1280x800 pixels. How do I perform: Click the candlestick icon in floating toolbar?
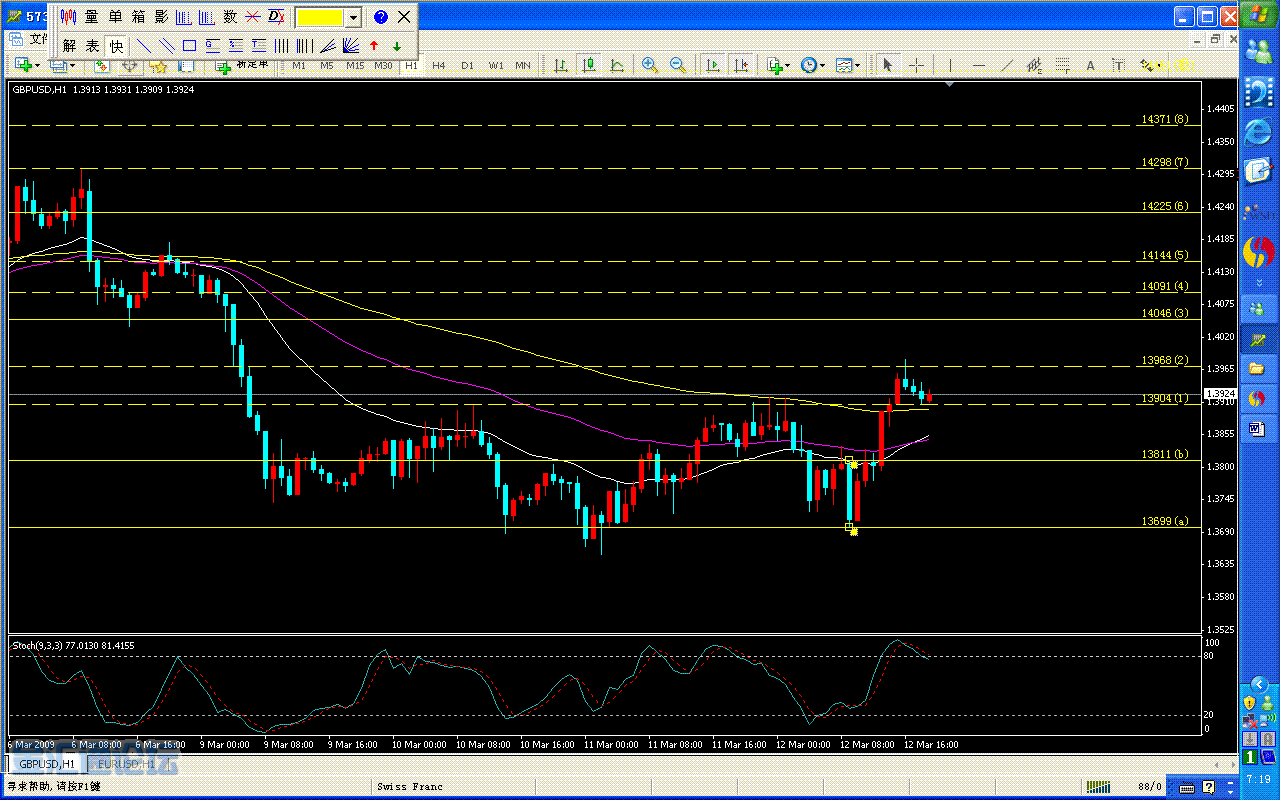[x=69, y=17]
